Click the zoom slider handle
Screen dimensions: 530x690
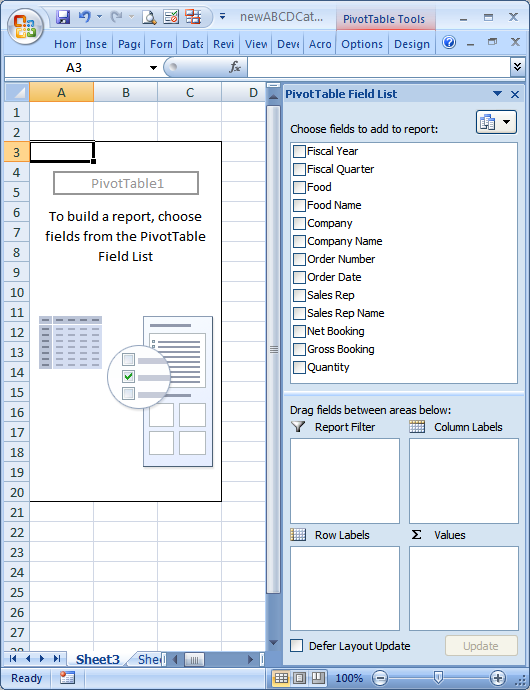point(438,678)
